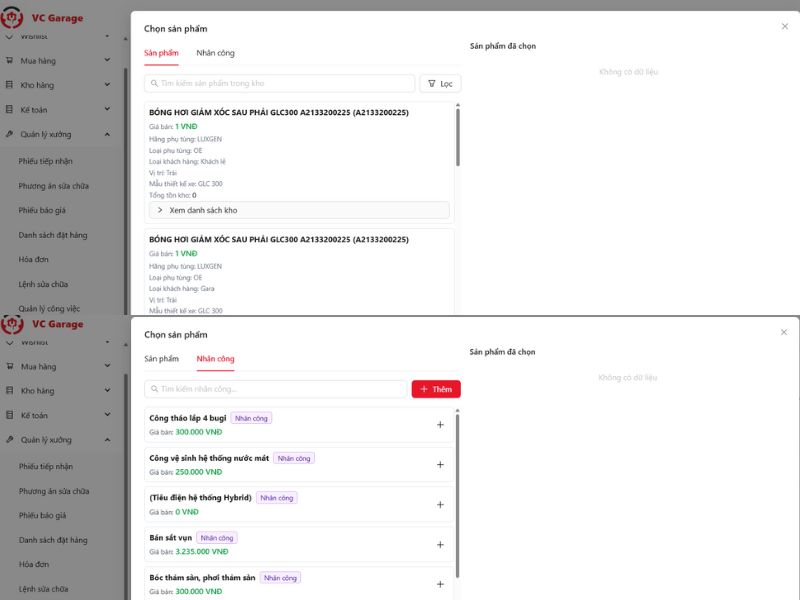Add Bóc thảm sàn, phơi thảm sàn via plus

(440, 584)
